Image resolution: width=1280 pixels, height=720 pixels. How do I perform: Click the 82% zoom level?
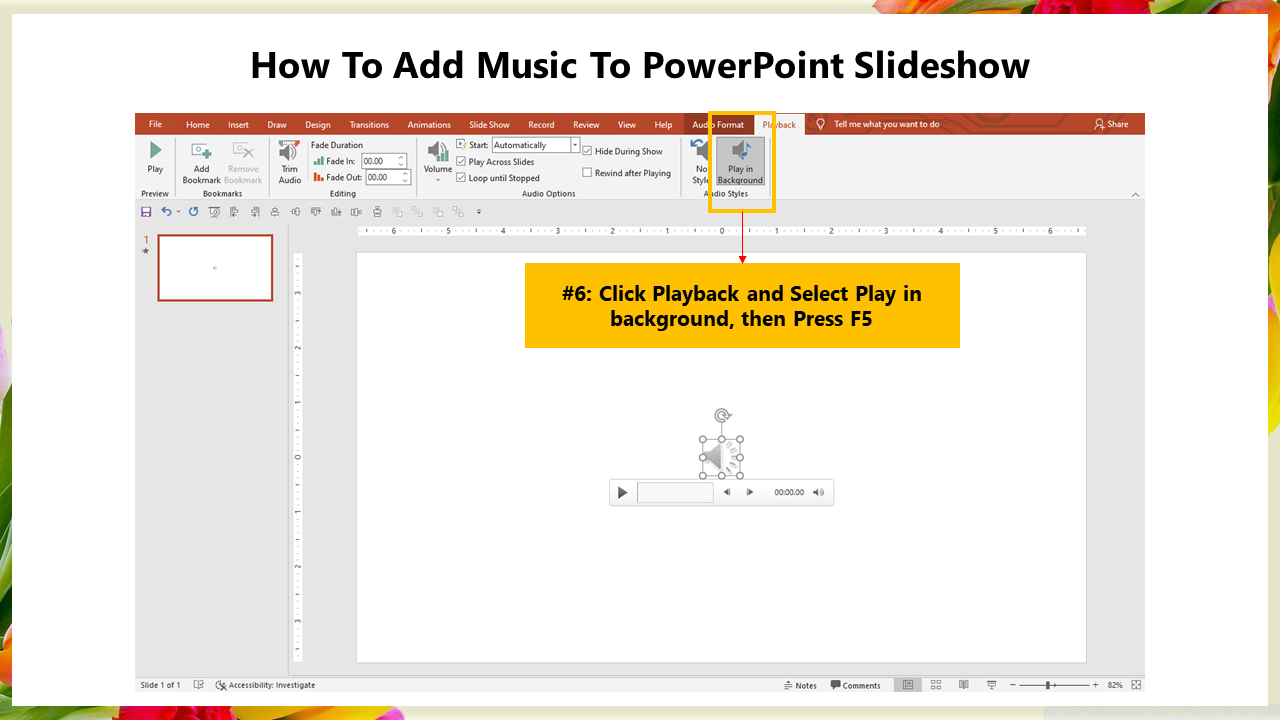click(x=1115, y=685)
